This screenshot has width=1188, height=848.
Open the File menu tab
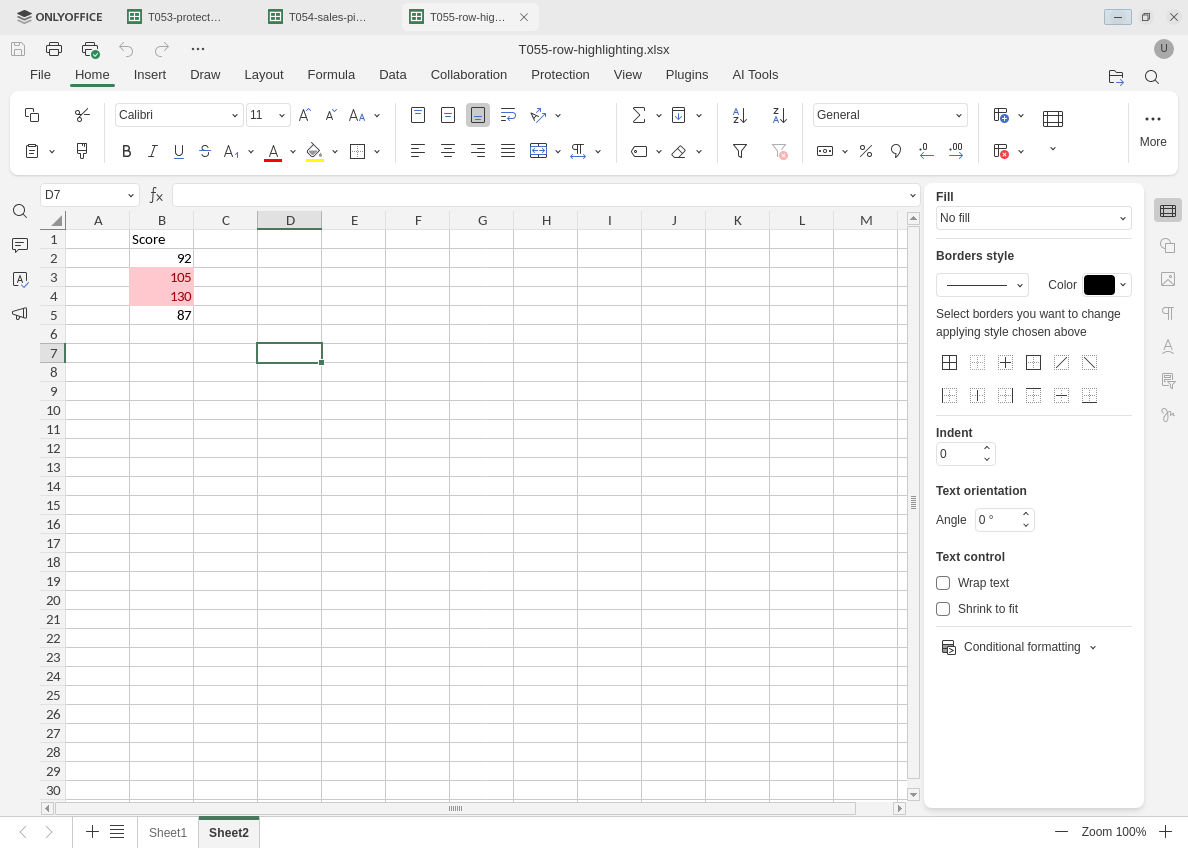[x=40, y=75]
